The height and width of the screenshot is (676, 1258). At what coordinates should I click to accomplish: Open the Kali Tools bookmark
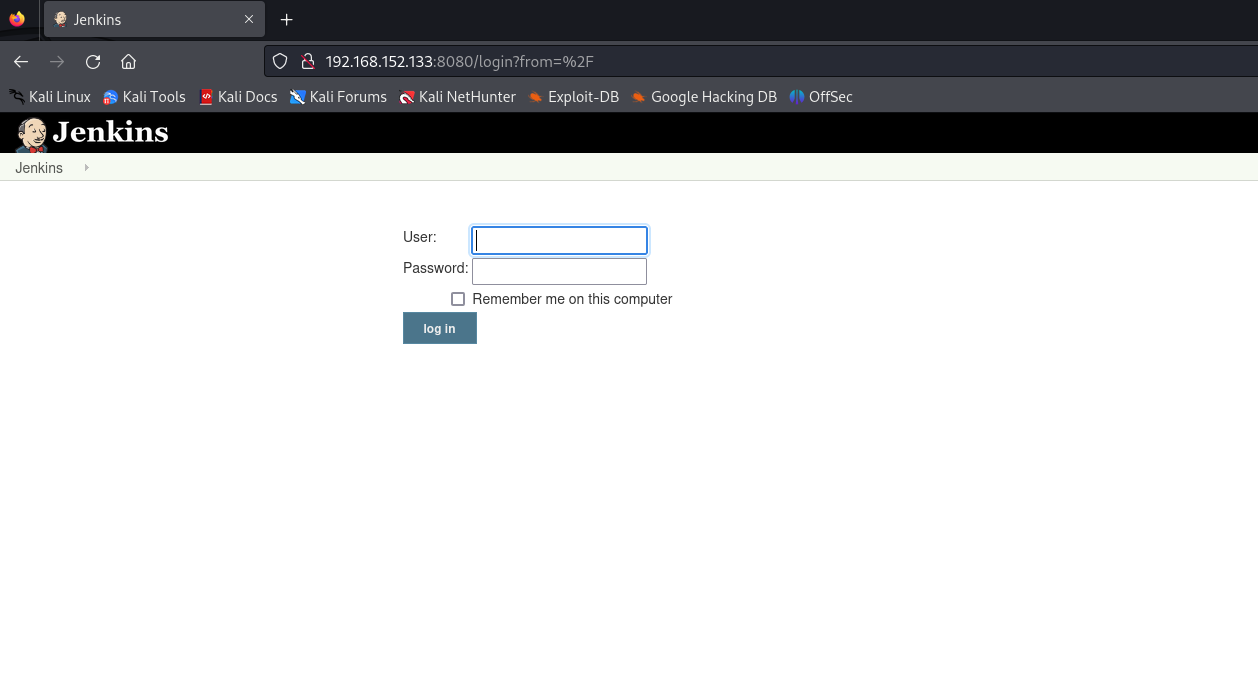click(x=144, y=97)
